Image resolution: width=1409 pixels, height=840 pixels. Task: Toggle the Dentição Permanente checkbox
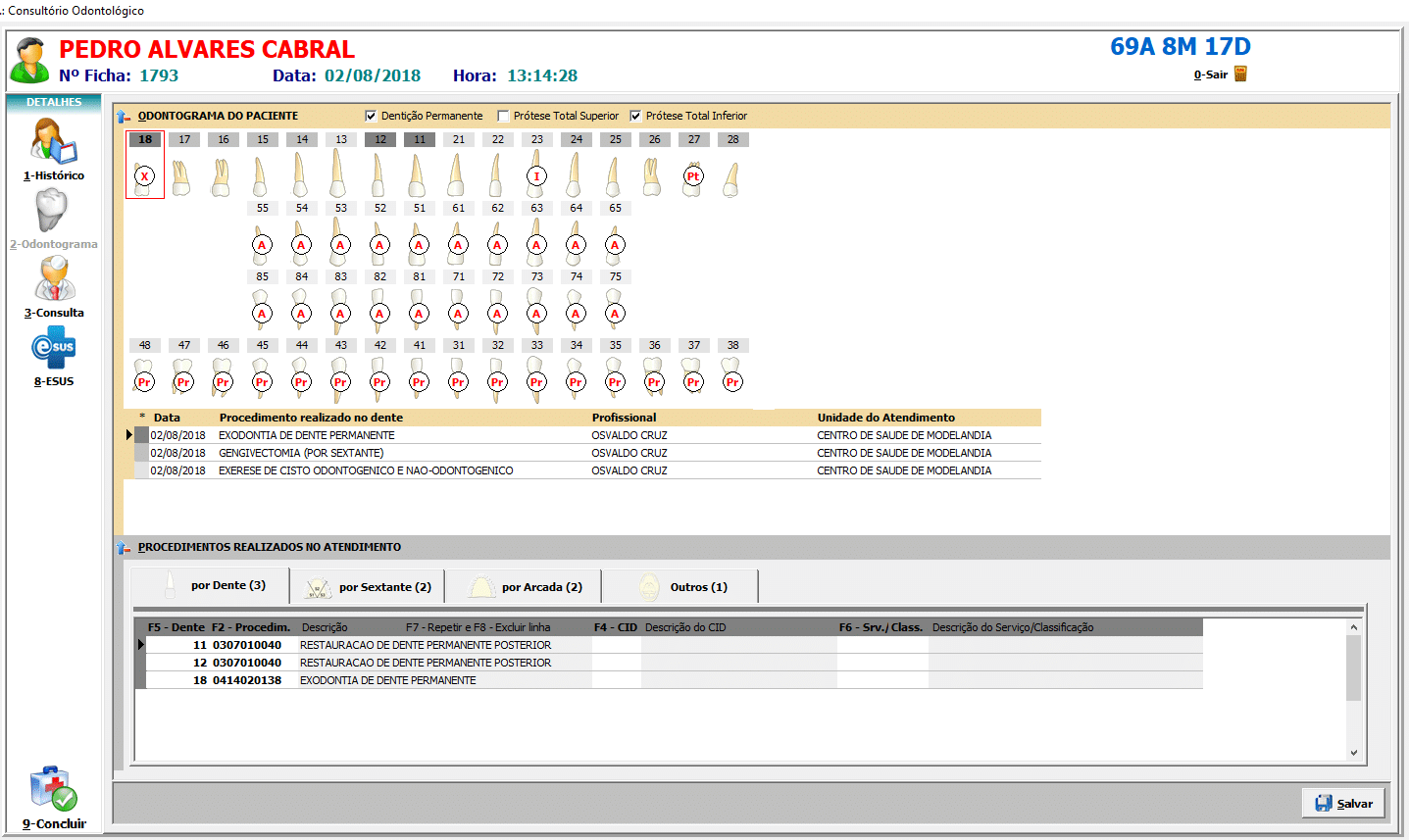pyautogui.click(x=371, y=116)
